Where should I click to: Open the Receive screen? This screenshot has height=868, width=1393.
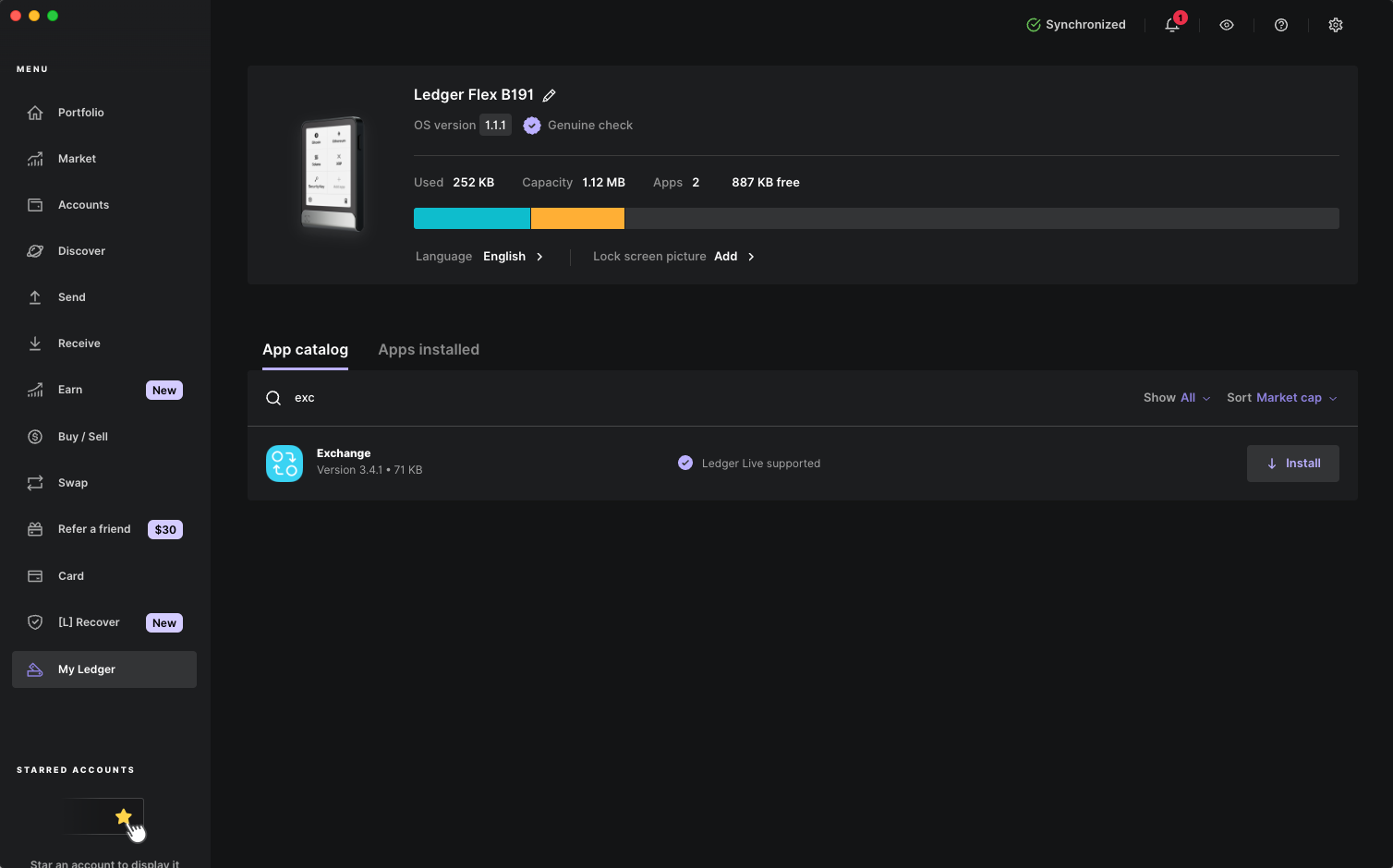(79, 343)
